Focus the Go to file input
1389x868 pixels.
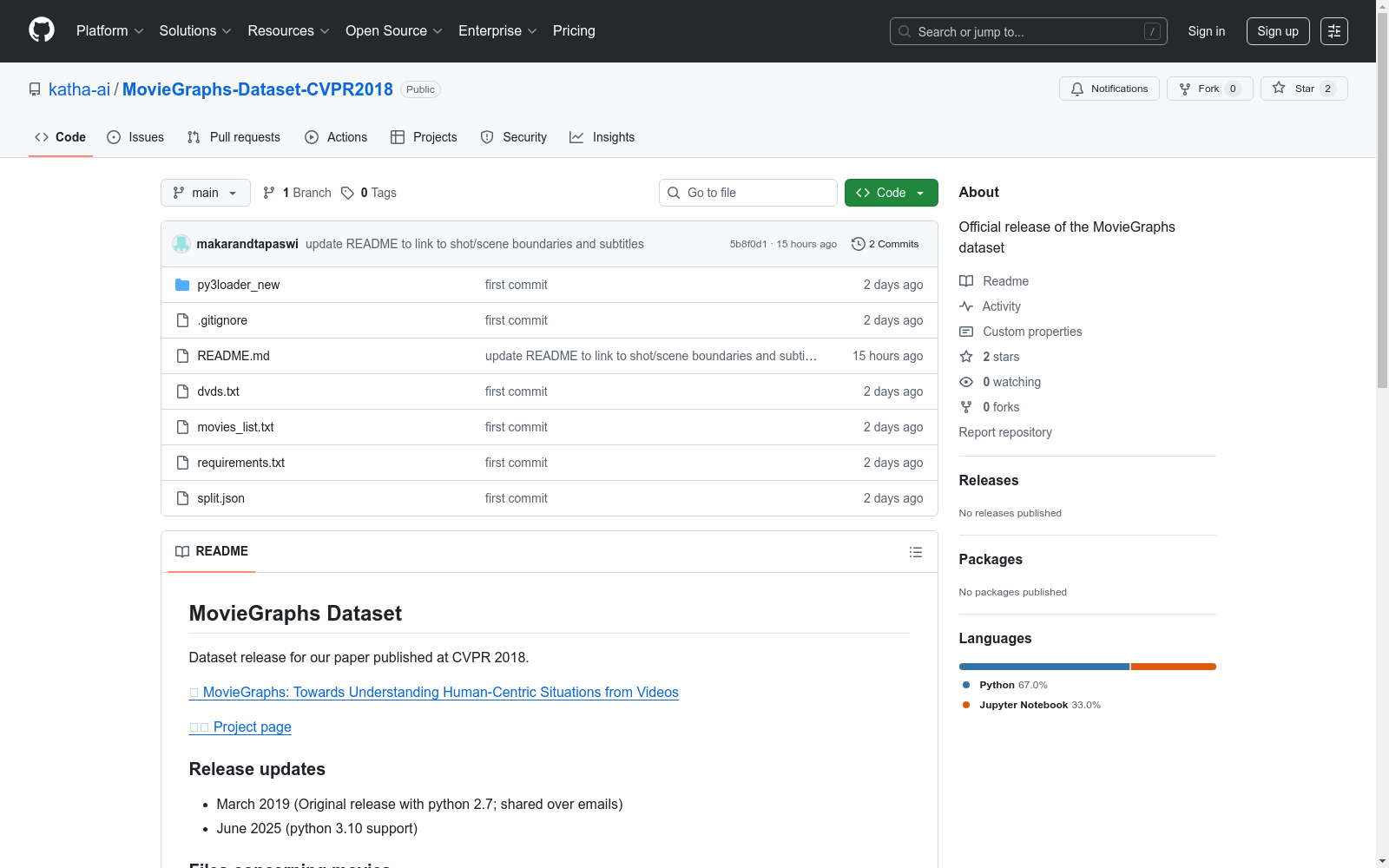coord(748,193)
